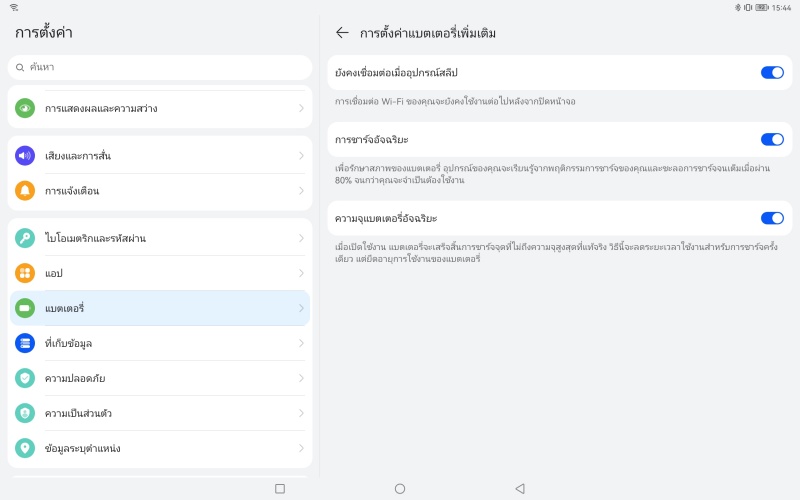Tap the back triangle navigation button
800x500 pixels.
pos(520,489)
